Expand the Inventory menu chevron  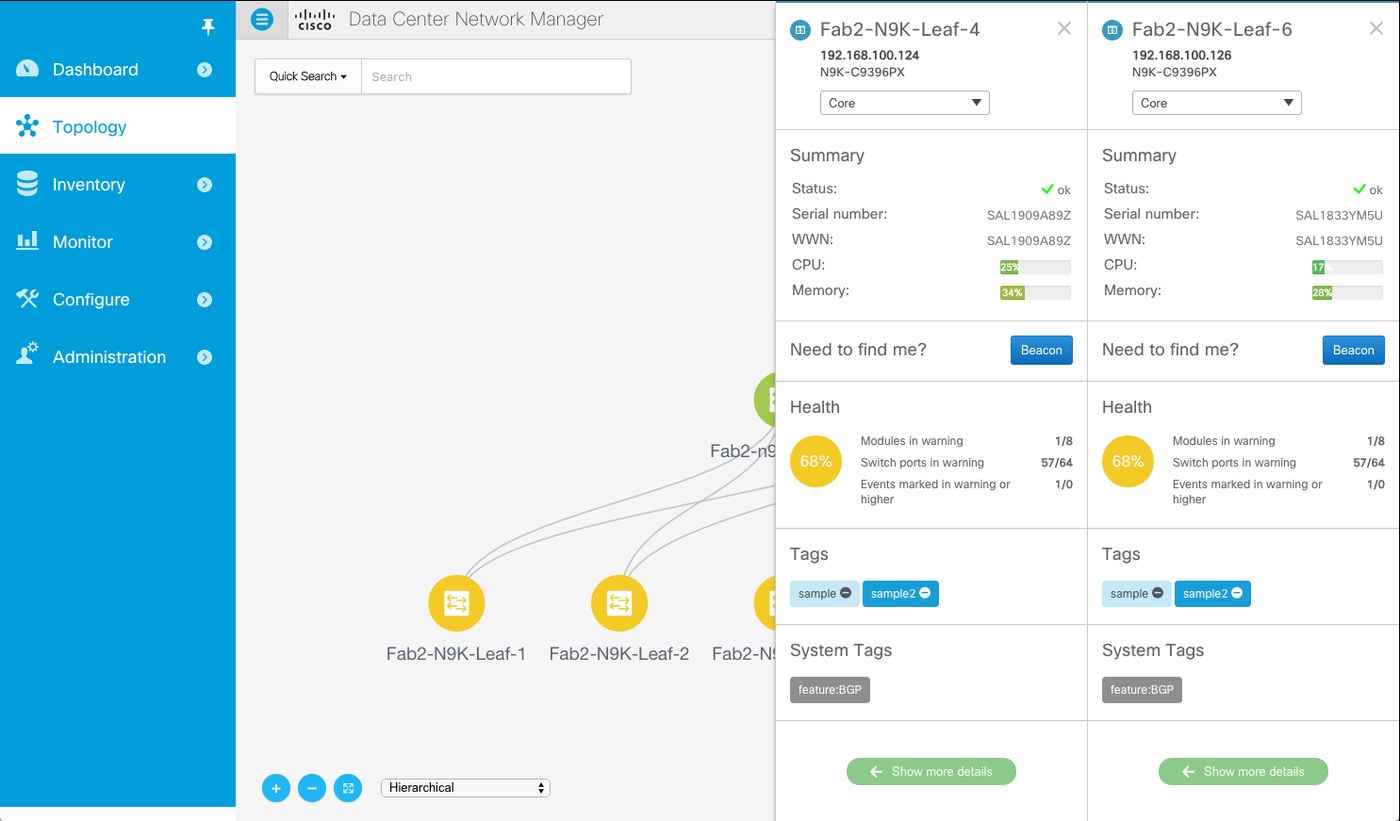(x=205, y=184)
